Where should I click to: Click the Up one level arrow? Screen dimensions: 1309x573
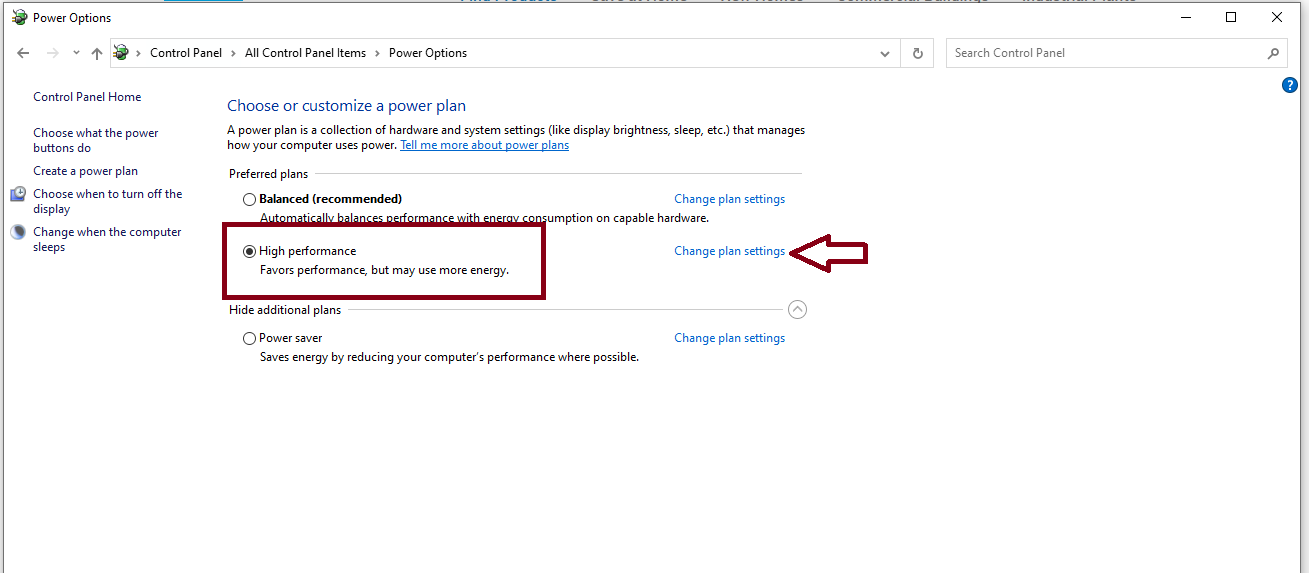96,54
